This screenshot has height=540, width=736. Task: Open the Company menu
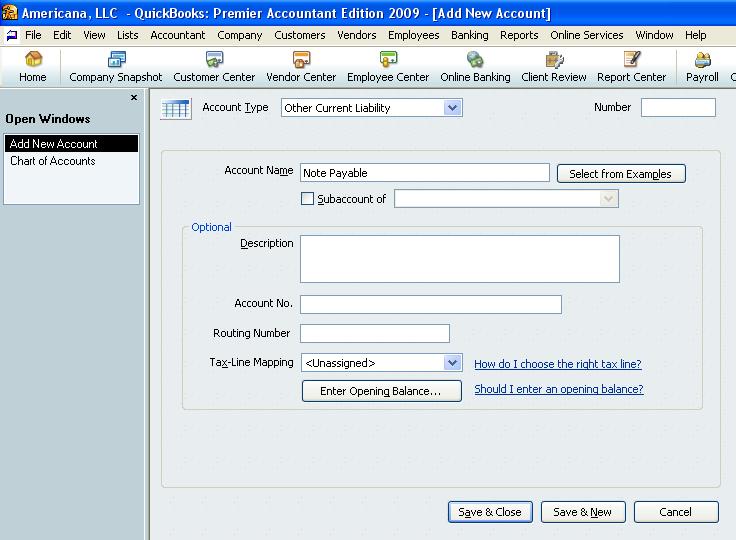click(239, 35)
